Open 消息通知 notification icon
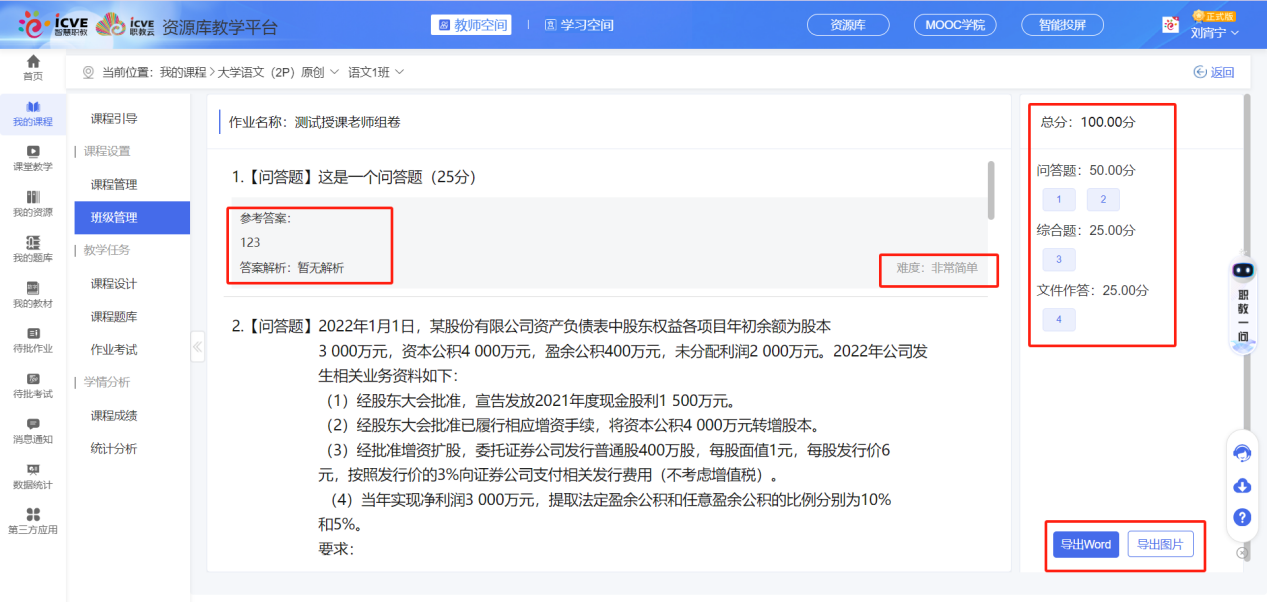This screenshot has height=602, width=1267. pyautogui.click(x=32, y=432)
